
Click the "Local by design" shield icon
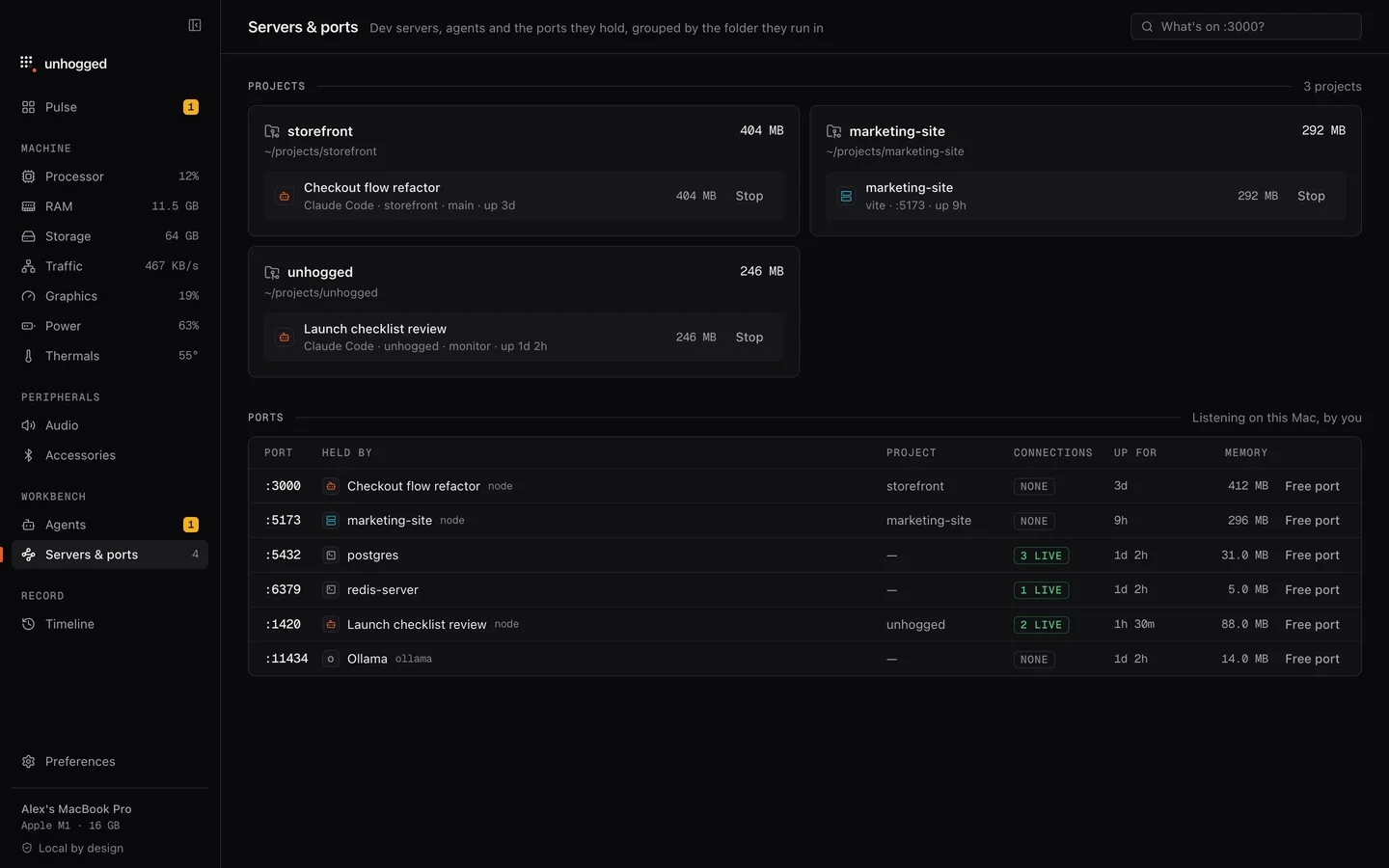click(27, 849)
